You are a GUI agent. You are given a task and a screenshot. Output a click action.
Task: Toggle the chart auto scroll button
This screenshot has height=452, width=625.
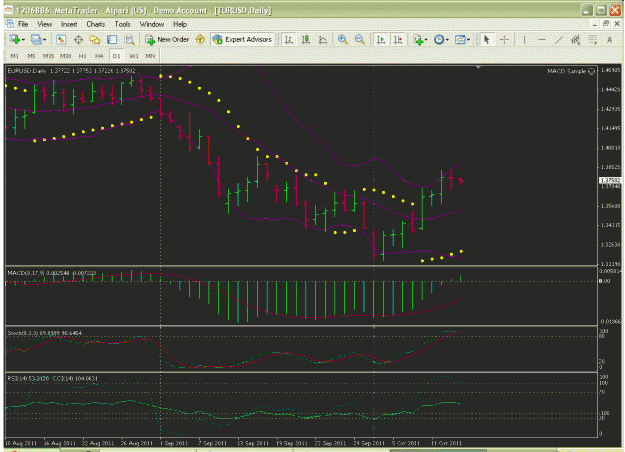(381, 39)
